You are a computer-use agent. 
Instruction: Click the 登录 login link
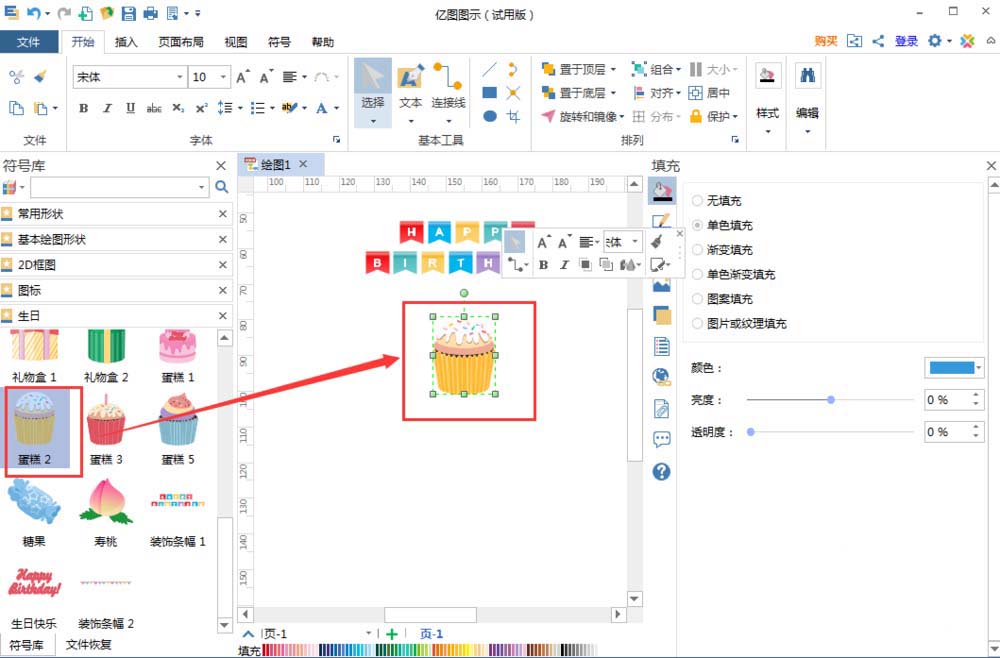pyautogui.click(x=905, y=41)
